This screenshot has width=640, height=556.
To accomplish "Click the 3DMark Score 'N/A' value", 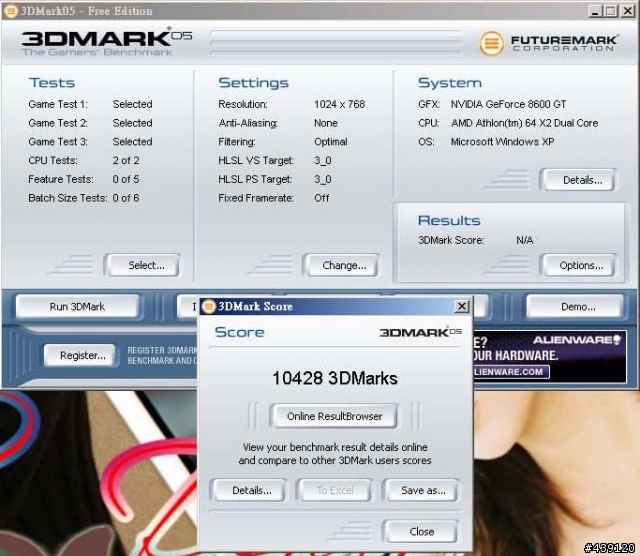I will (524, 240).
